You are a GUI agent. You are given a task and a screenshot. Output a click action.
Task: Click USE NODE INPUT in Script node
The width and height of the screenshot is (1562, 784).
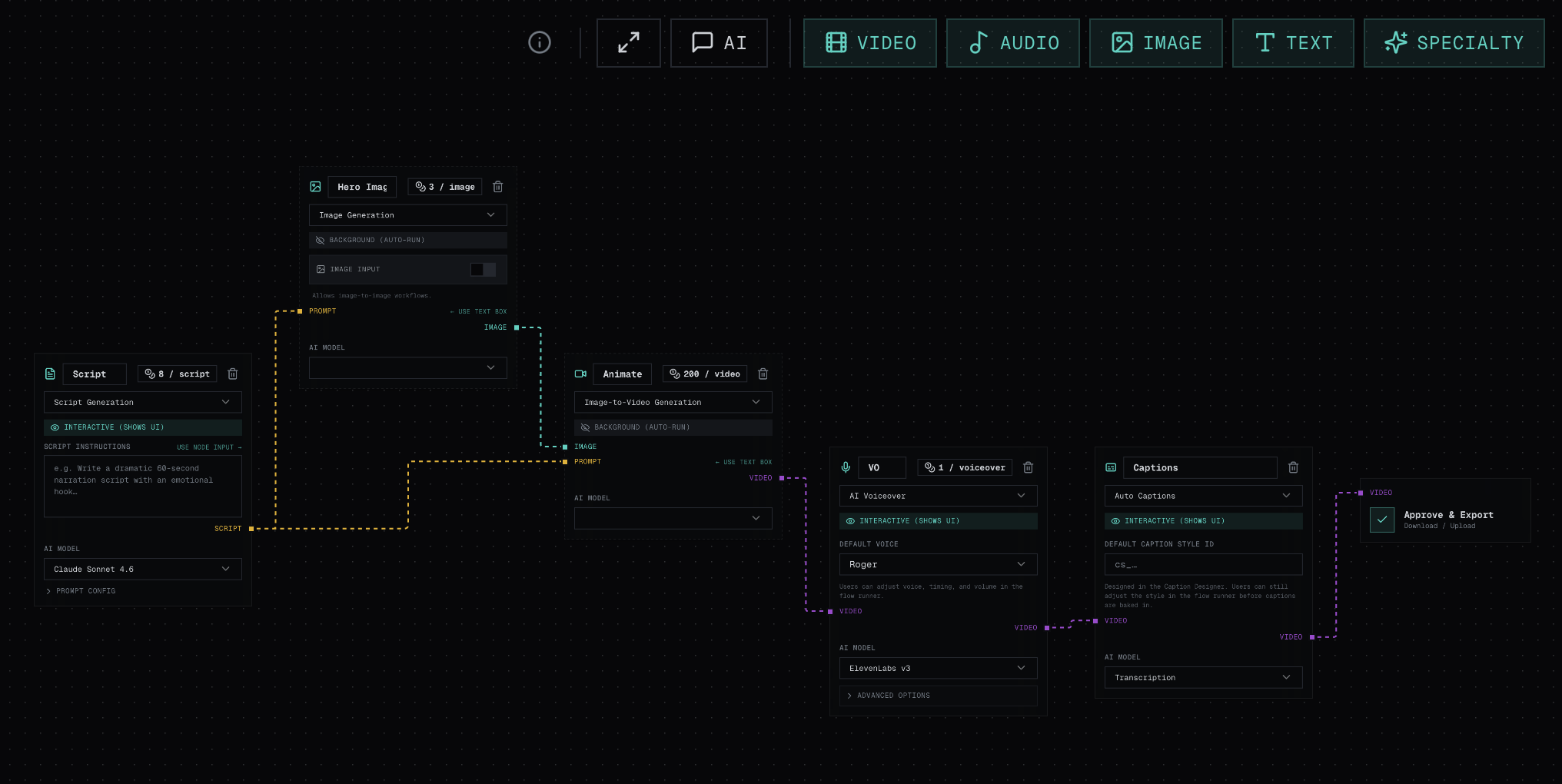coord(209,447)
